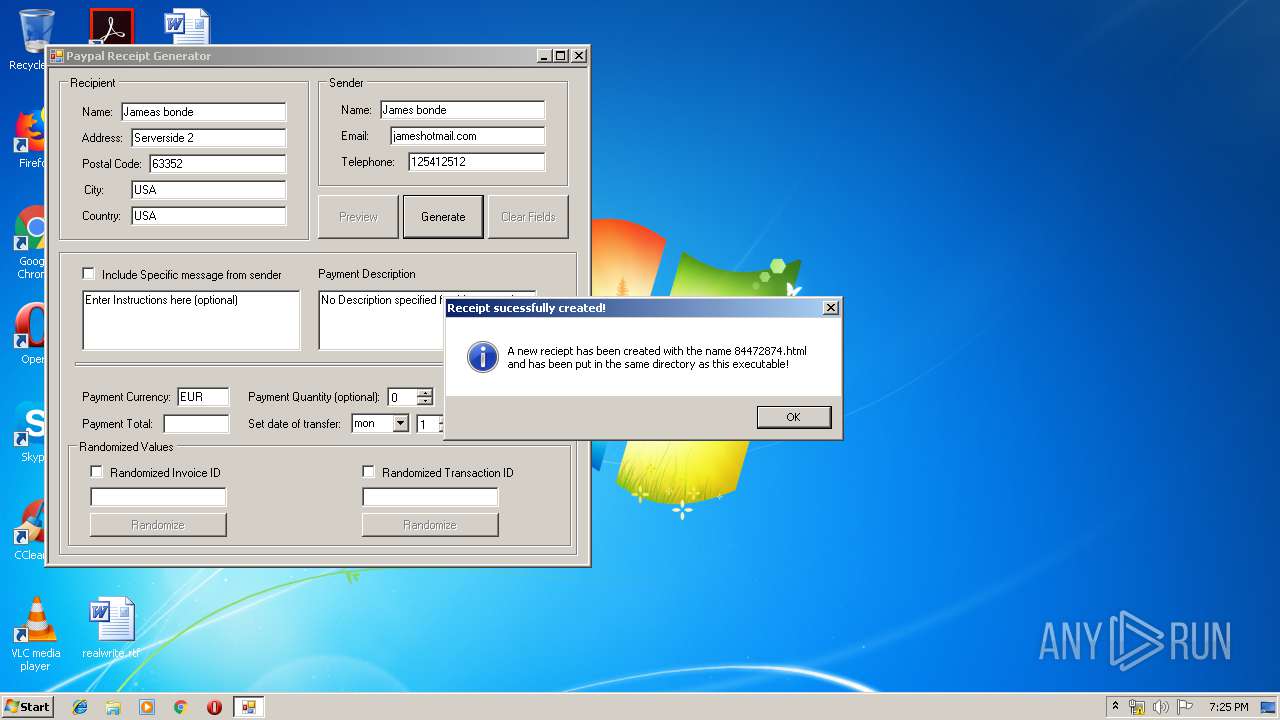The height and width of the screenshot is (720, 1280).
Task: Open the Adobe Acrobat desktop shortcut
Action: (x=111, y=26)
